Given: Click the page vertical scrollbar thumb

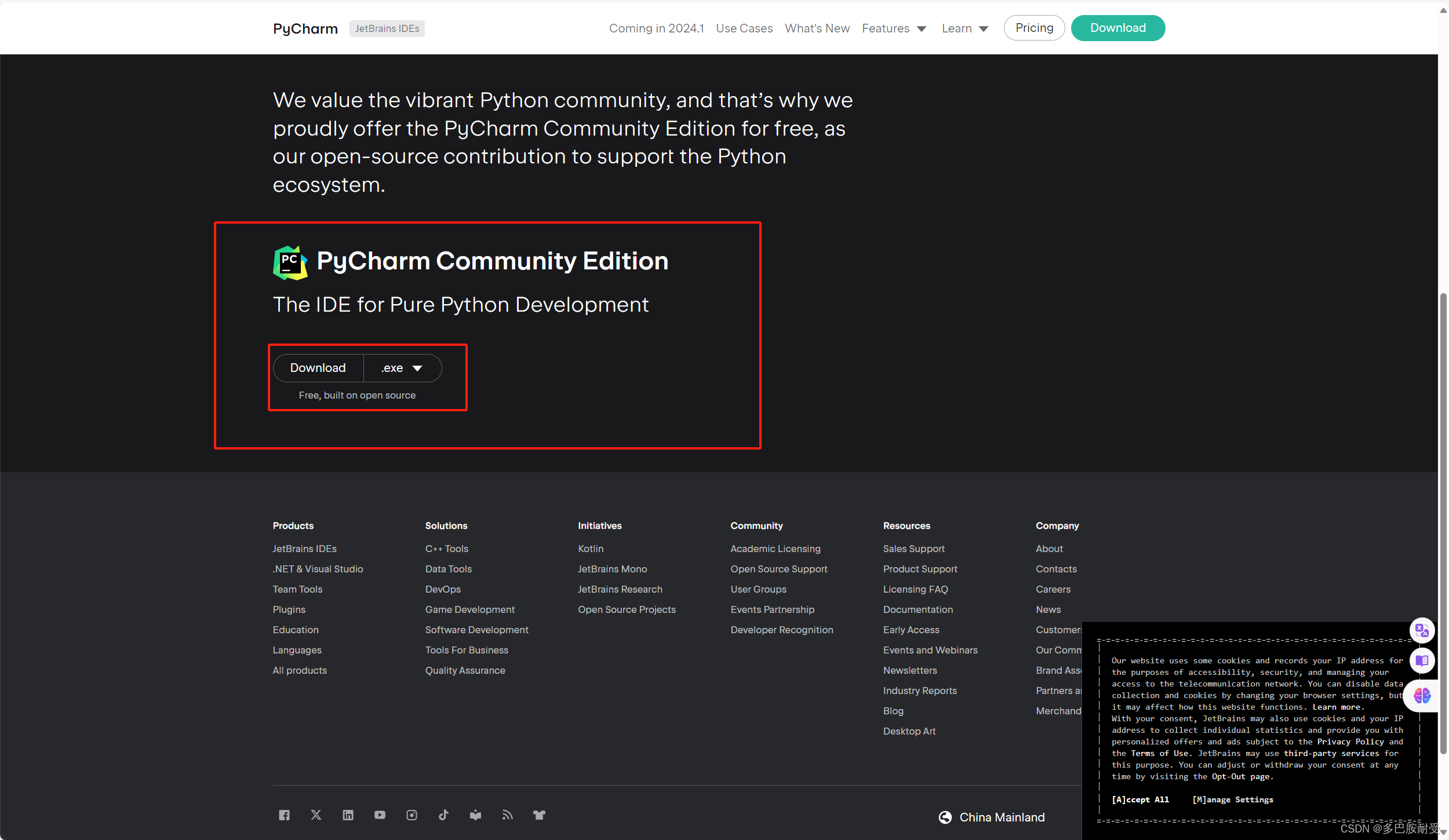Looking at the screenshot, I should (x=1443, y=524).
